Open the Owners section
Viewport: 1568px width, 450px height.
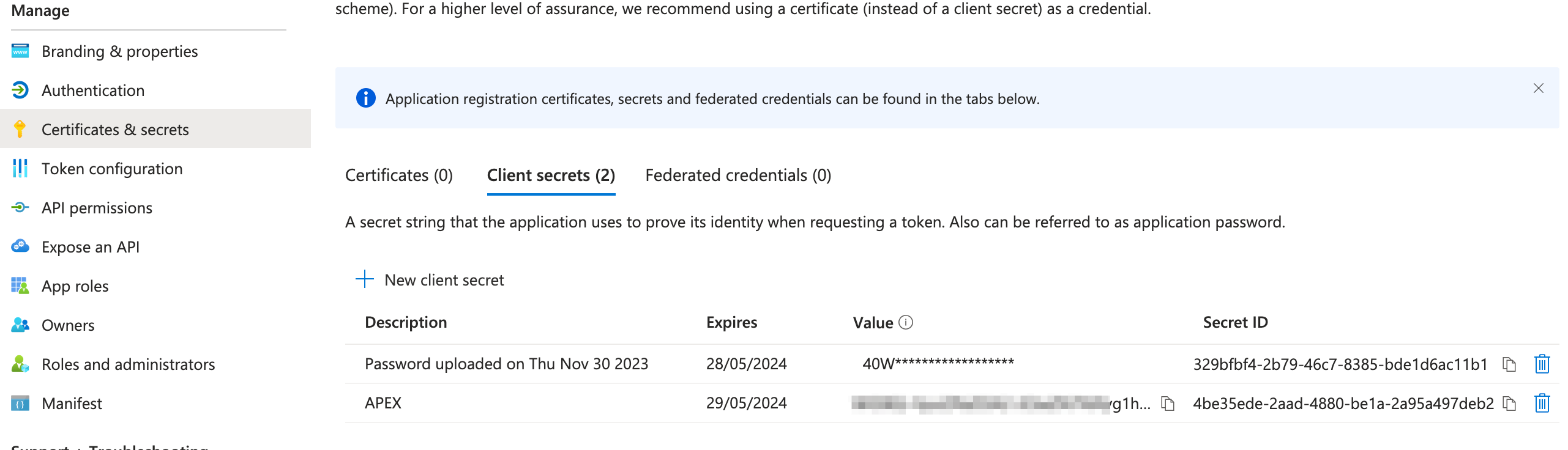click(x=67, y=325)
